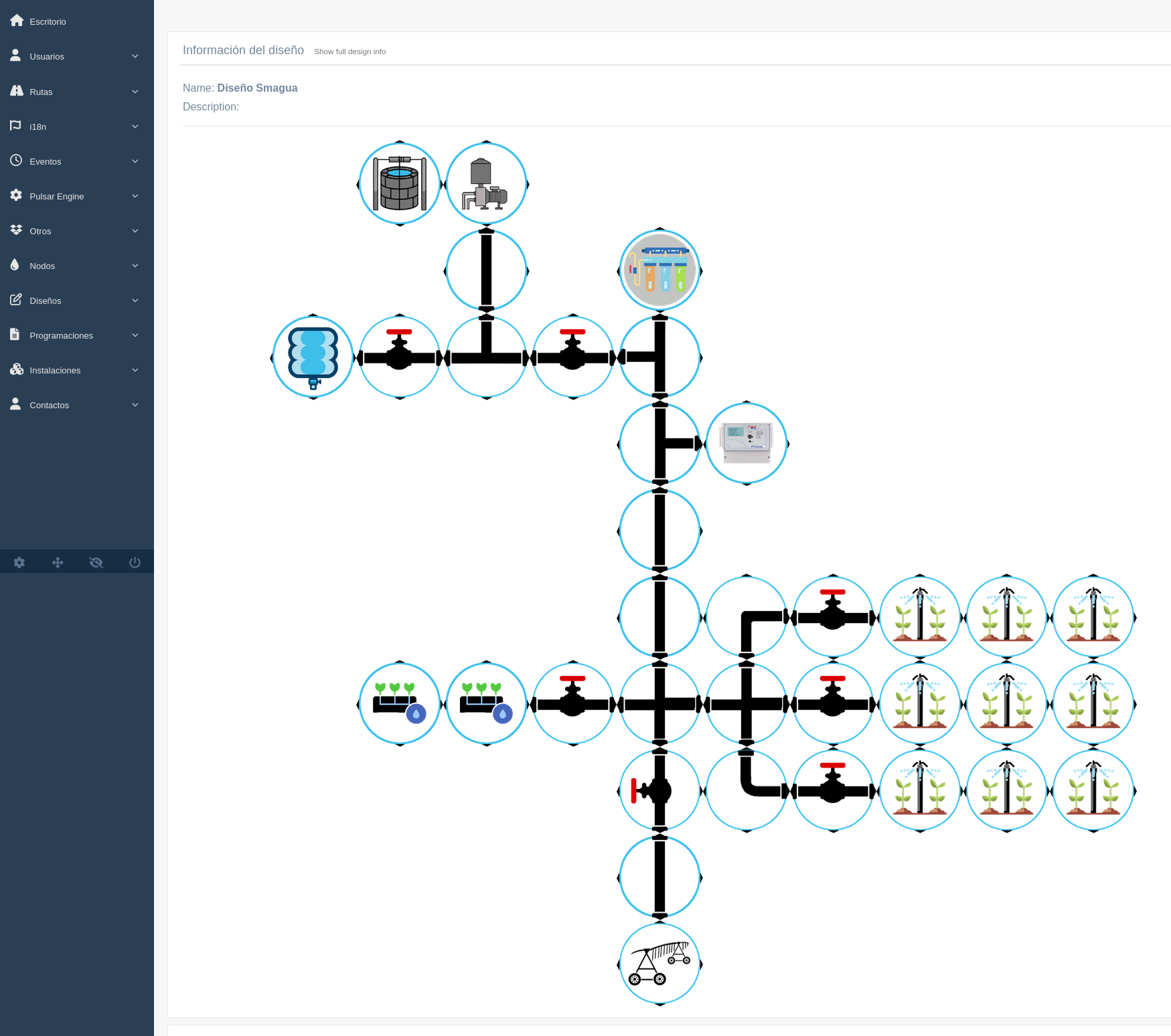1171x1036 pixels.
Task: Expand the Usuarios menu chevron
Action: coord(135,56)
